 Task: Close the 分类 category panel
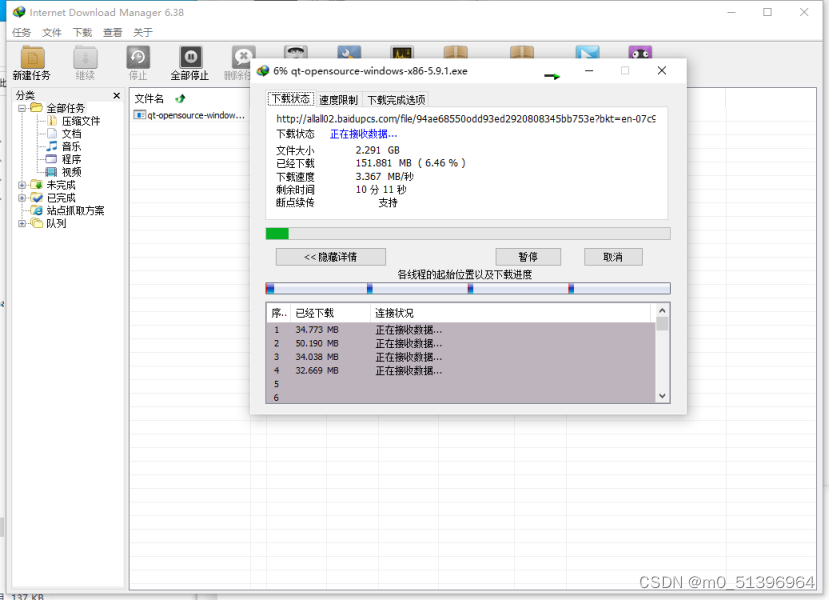point(116,95)
